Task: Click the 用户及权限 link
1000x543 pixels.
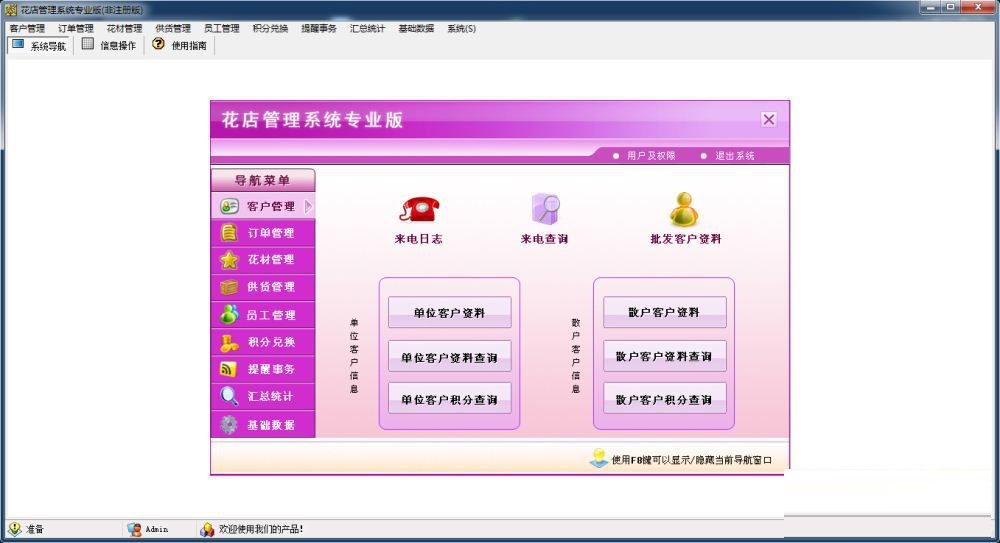Action: pos(651,156)
